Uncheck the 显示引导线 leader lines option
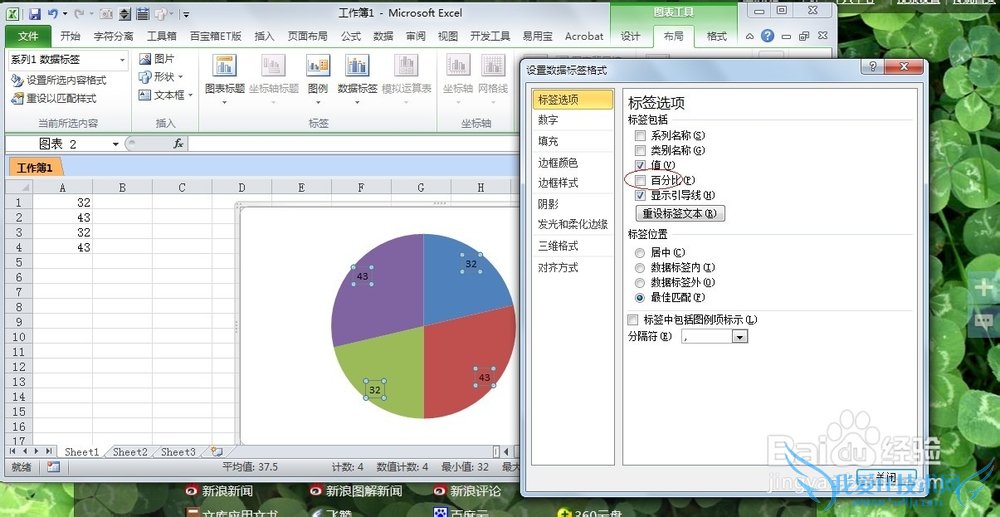The width and height of the screenshot is (1000, 517). tap(640, 195)
